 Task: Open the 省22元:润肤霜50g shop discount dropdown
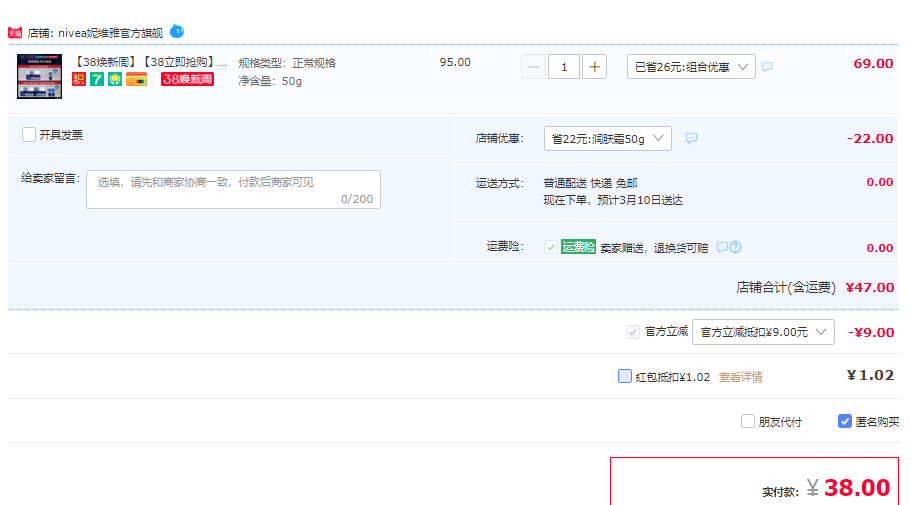(x=608, y=138)
